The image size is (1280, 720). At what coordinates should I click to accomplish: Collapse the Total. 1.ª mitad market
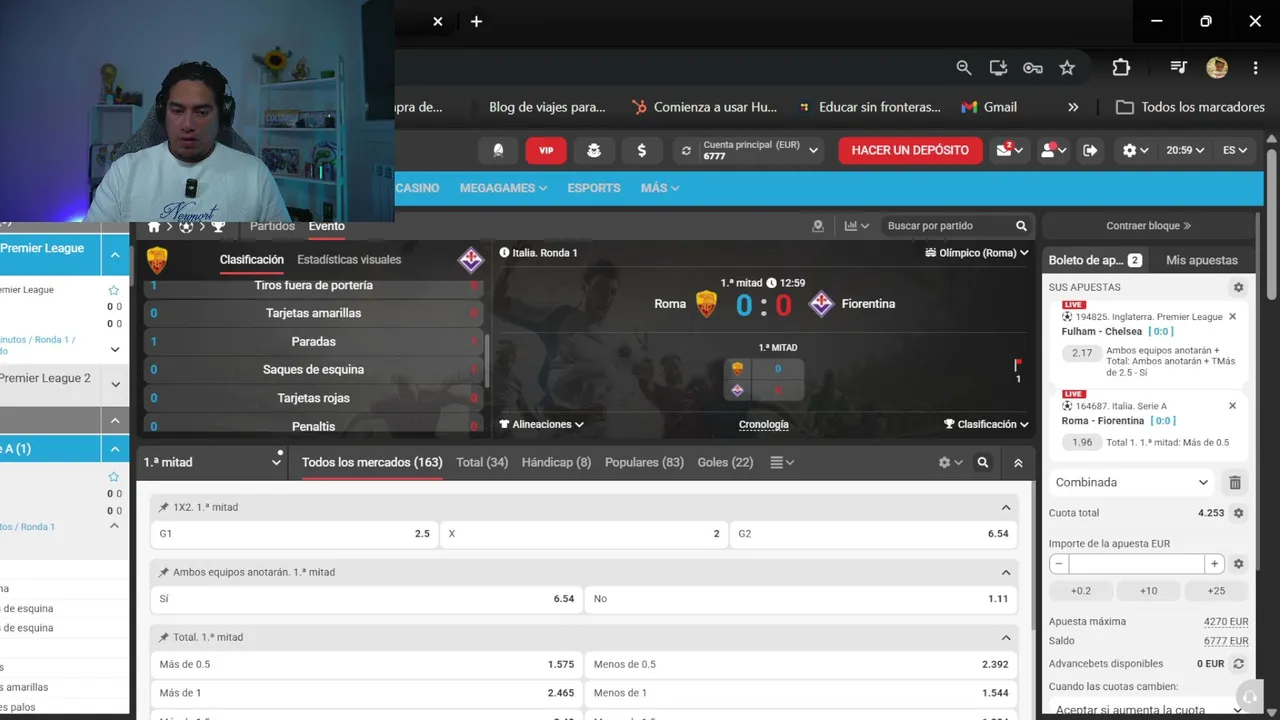point(1006,638)
